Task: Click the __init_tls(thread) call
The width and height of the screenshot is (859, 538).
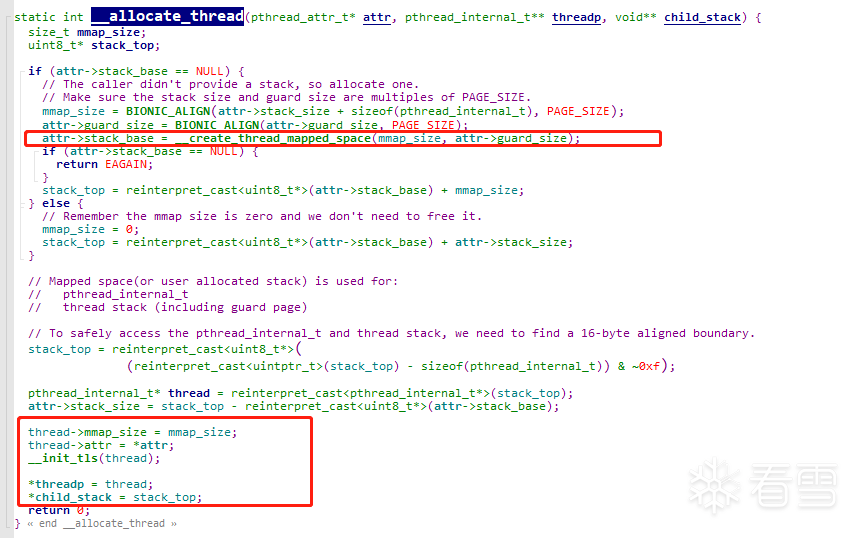Action: (x=94, y=459)
